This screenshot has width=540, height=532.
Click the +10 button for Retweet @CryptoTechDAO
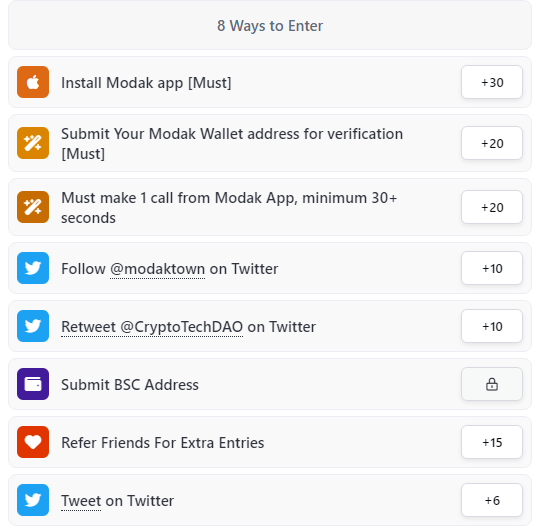point(492,326)
